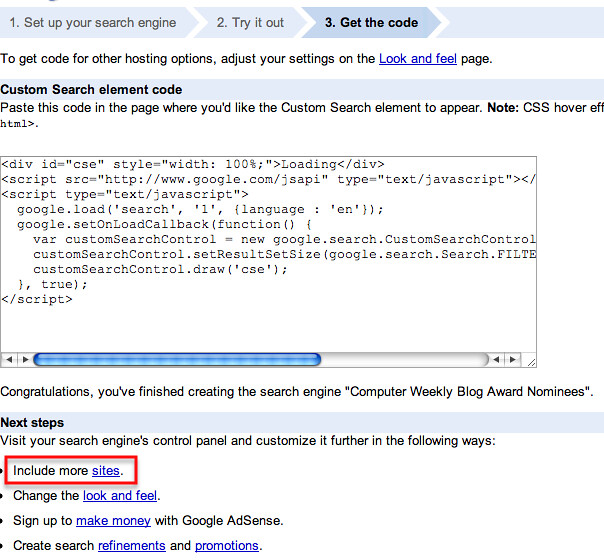Click the blue horizontal scrollbar thumb
The image size is (604, 560).
[x=177, y=359]
